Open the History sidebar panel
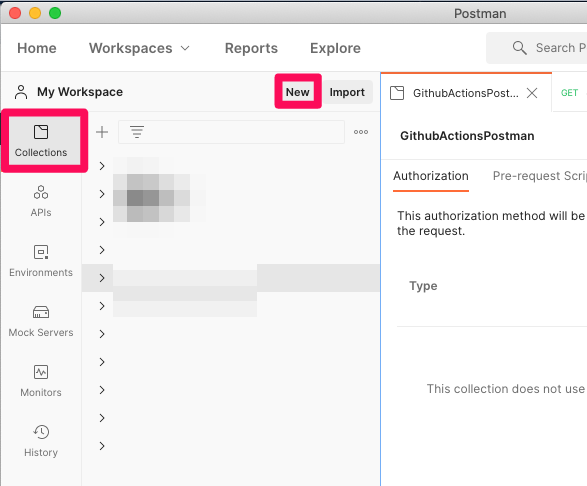 [41, 441]
